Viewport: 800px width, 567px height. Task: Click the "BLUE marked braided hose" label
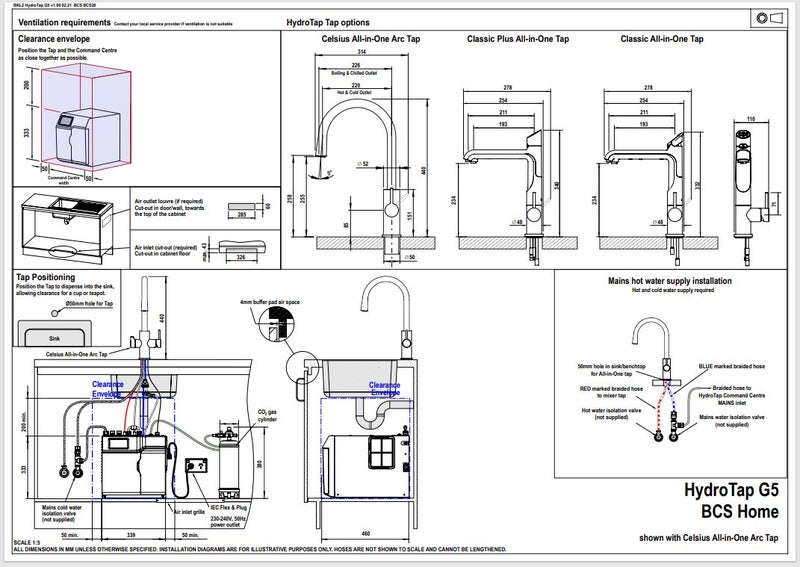click(732, 366)
